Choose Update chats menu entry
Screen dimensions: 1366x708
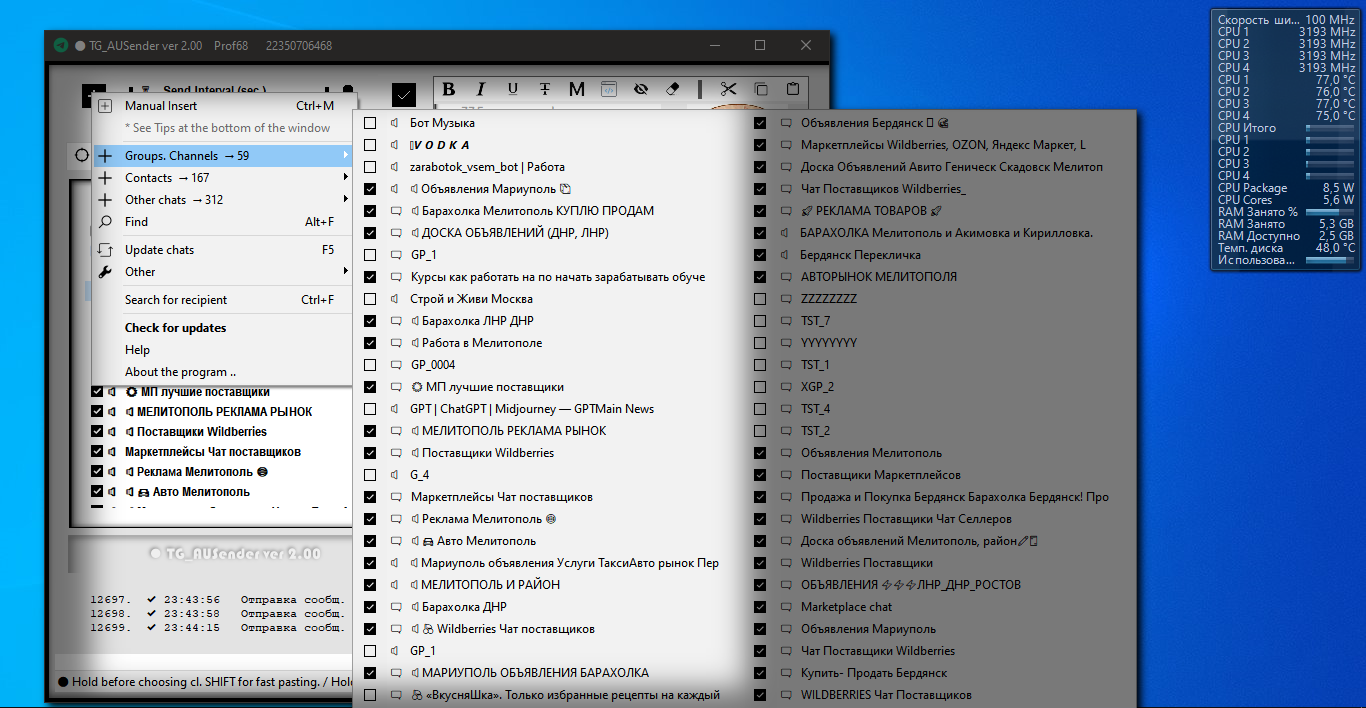click(222, 250)
